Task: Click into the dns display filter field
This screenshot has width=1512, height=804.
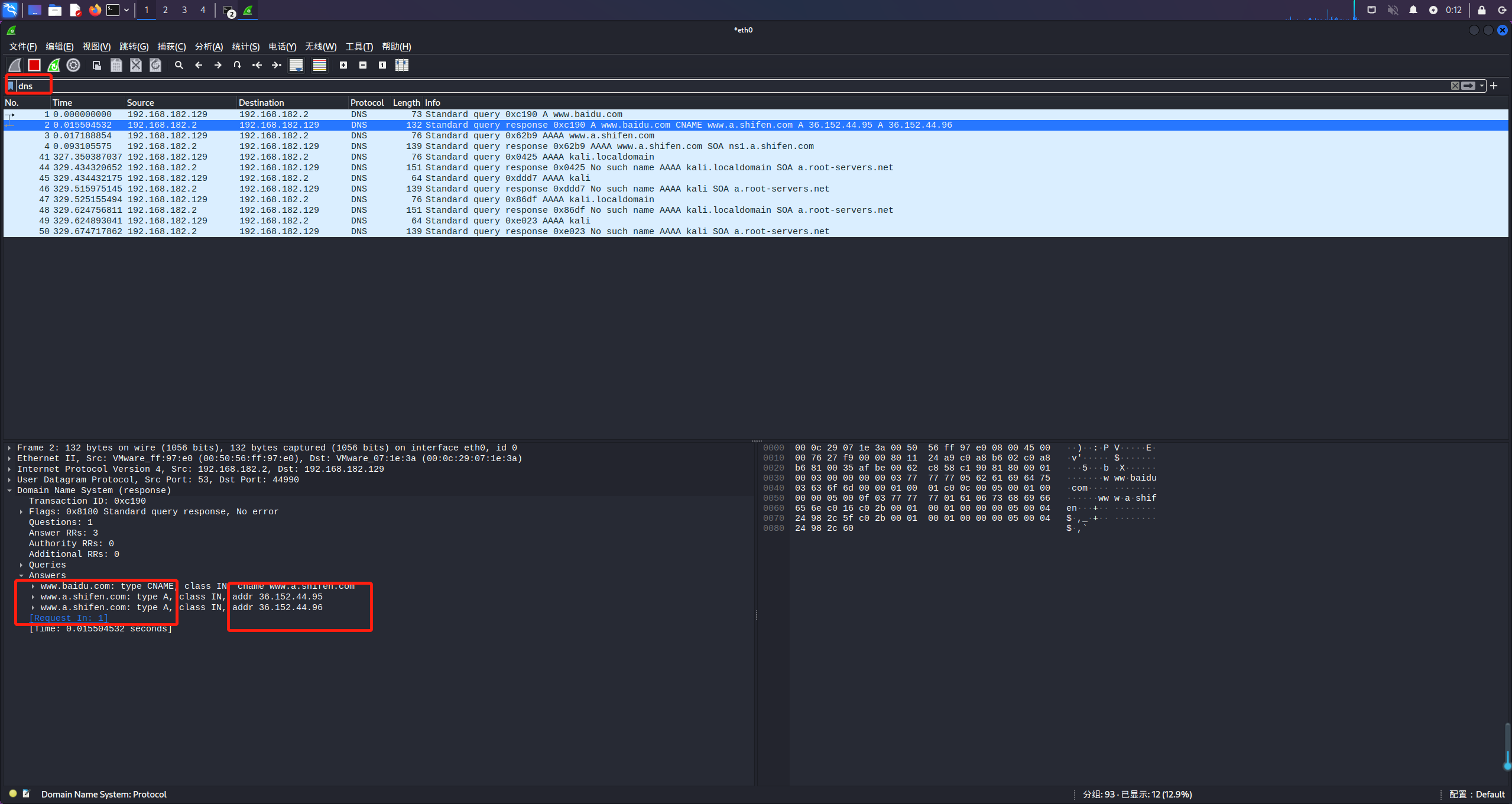Action: pyautogui.click(x=732, y=86)
